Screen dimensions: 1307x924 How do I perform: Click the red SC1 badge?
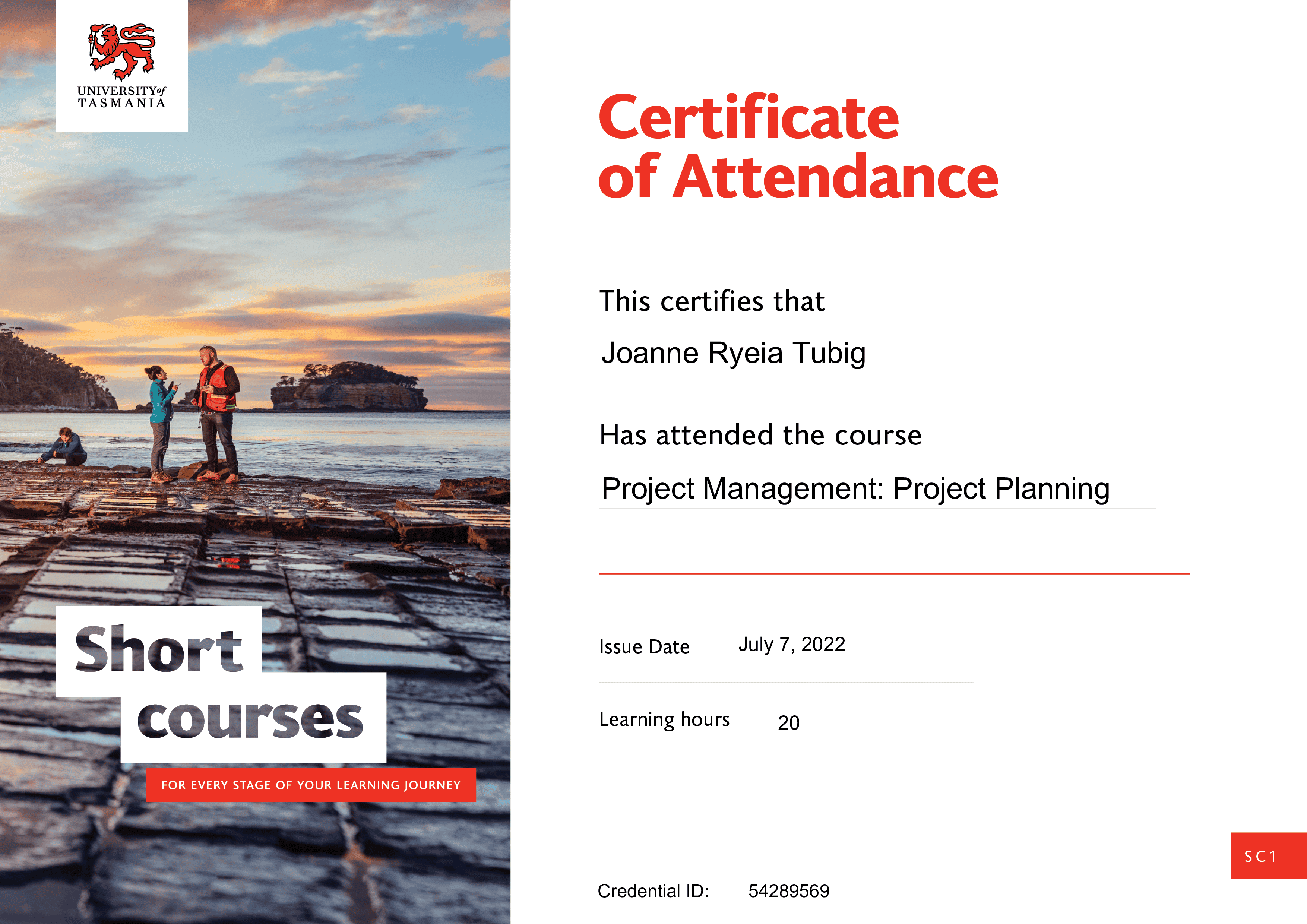pos(1268,856)
